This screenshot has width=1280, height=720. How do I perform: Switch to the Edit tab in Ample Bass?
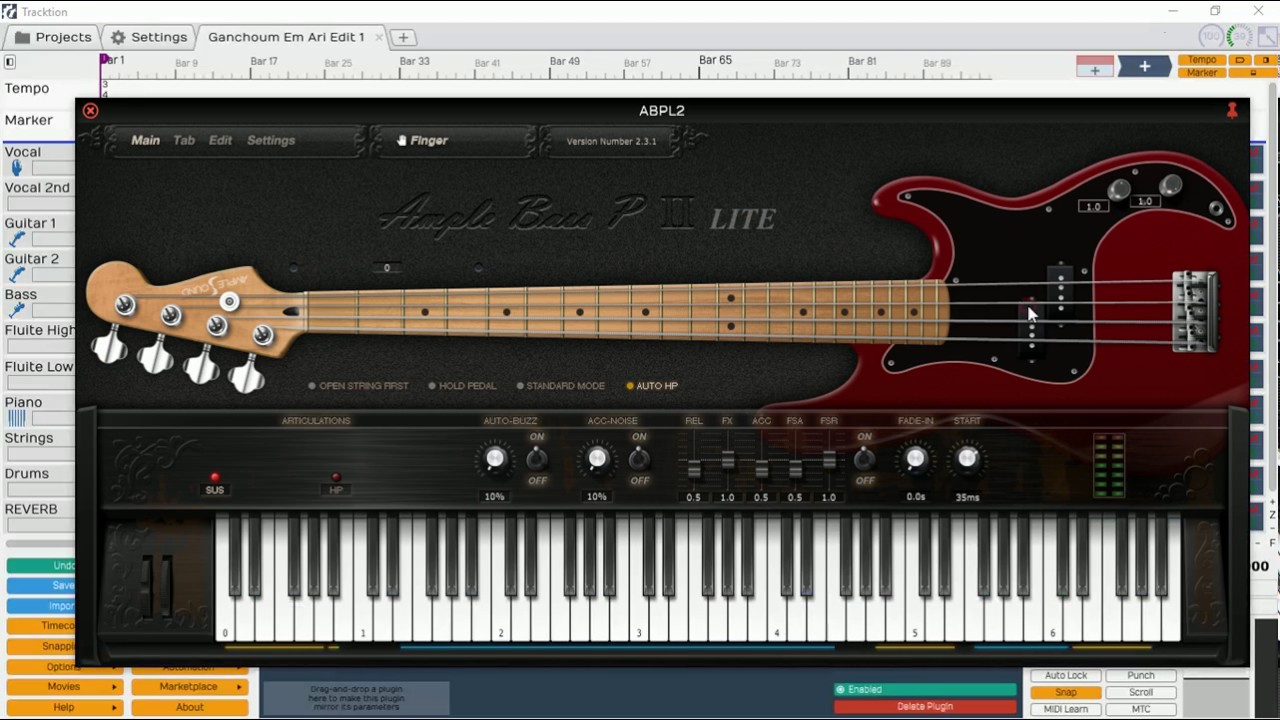(x=220, y=141)
